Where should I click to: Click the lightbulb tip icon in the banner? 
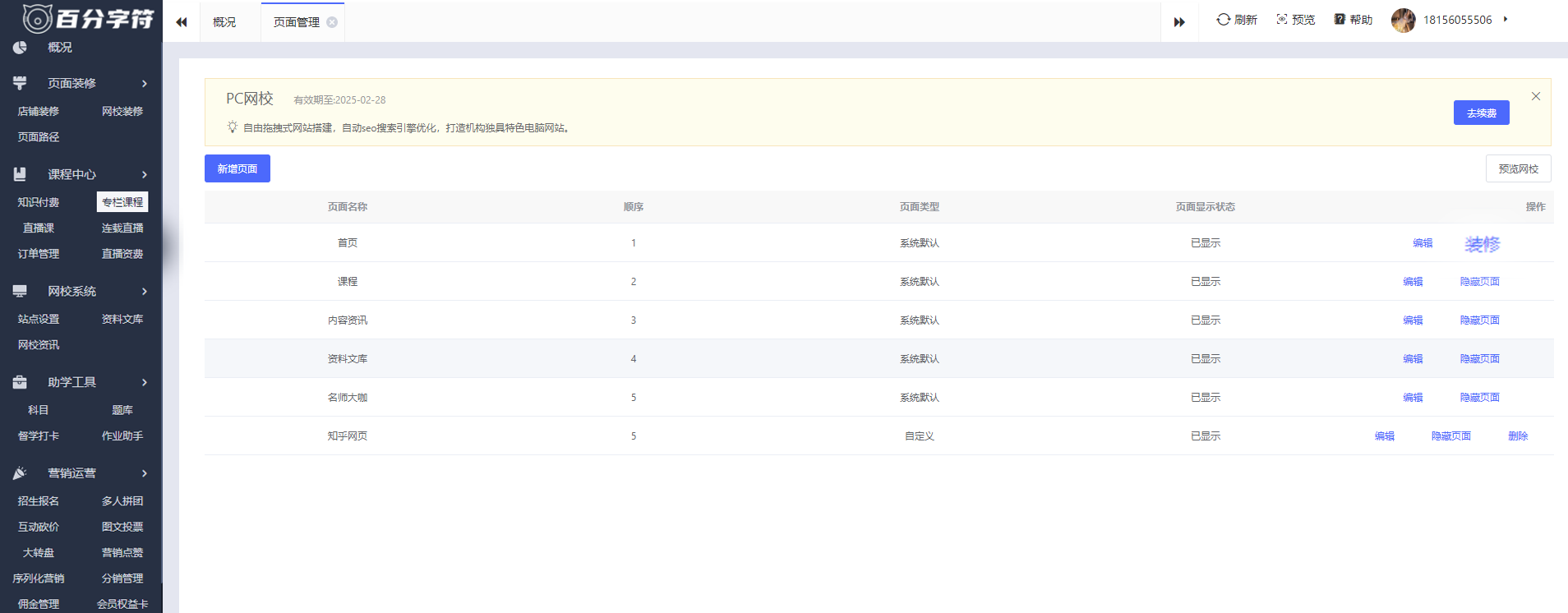click(x=233, y=127)
